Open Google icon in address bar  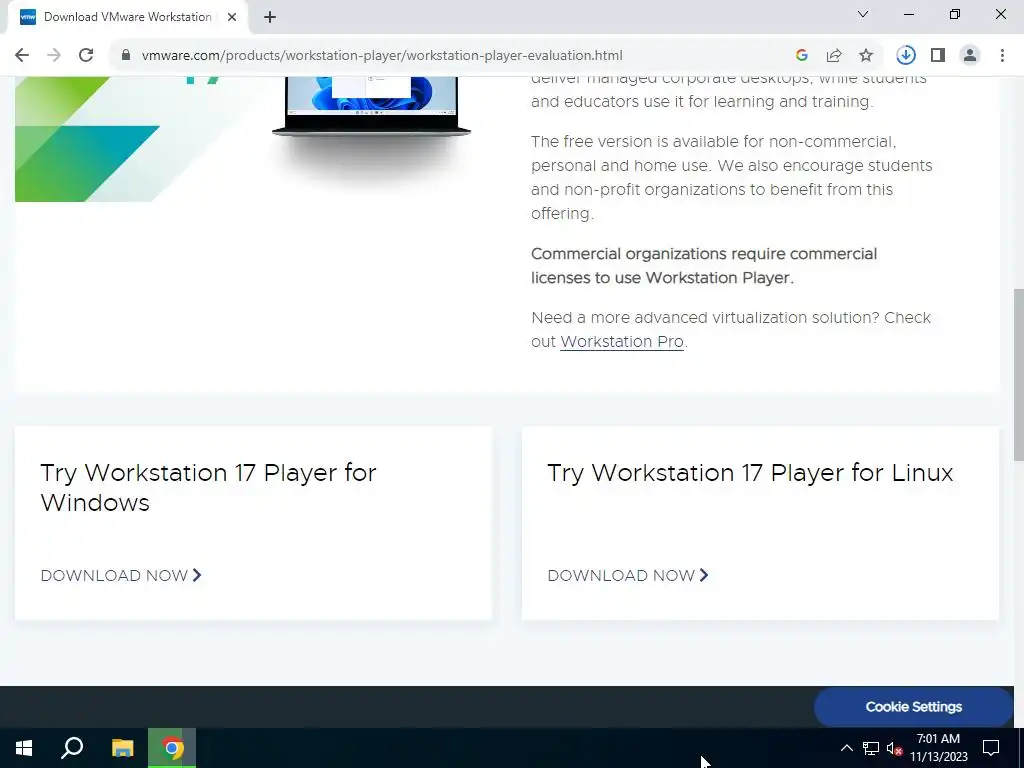click(x=802, y=56)
